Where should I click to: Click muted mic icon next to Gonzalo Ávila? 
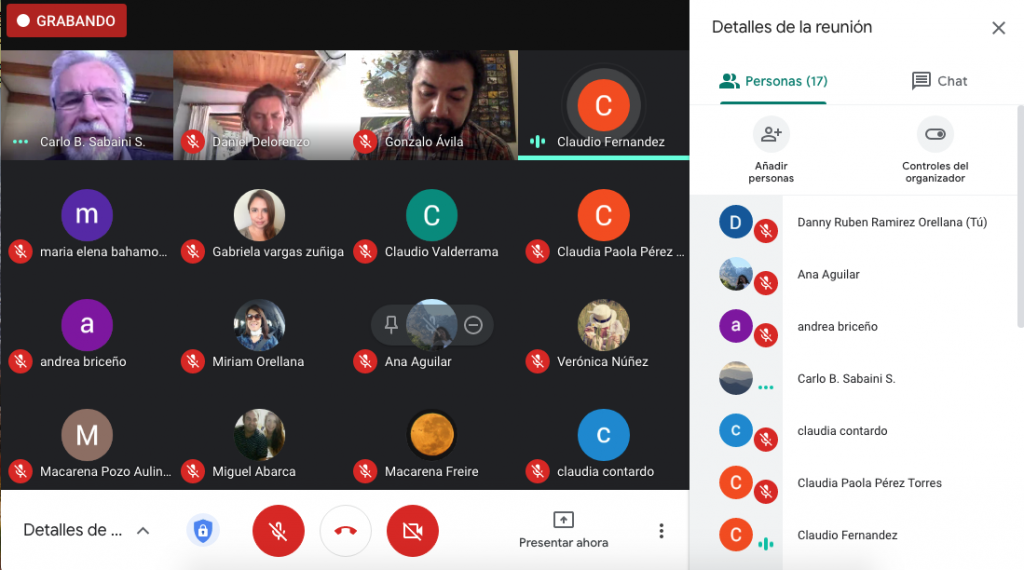click(365, 142)
